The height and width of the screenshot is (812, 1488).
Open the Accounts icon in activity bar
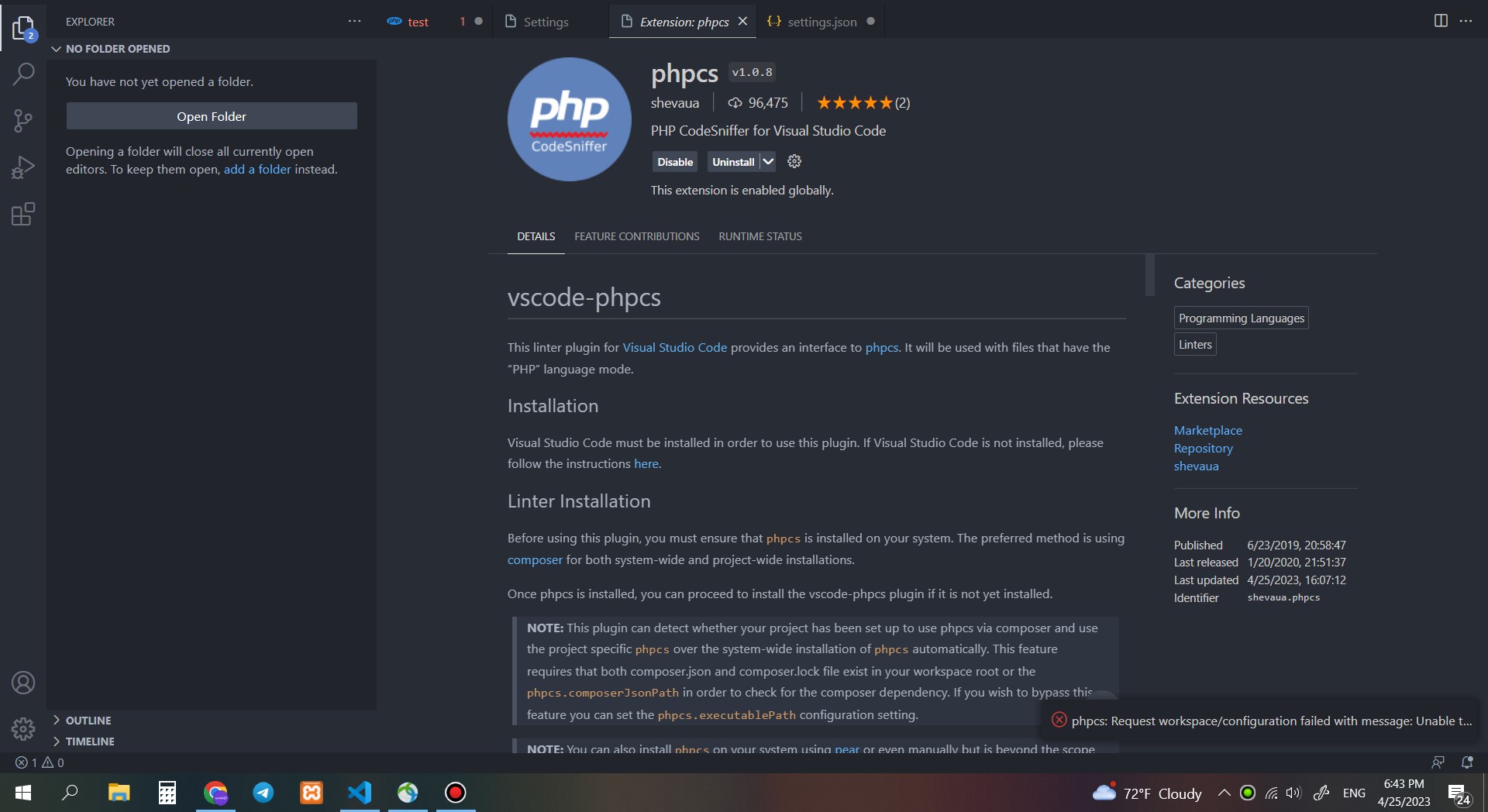coord(23,683)
